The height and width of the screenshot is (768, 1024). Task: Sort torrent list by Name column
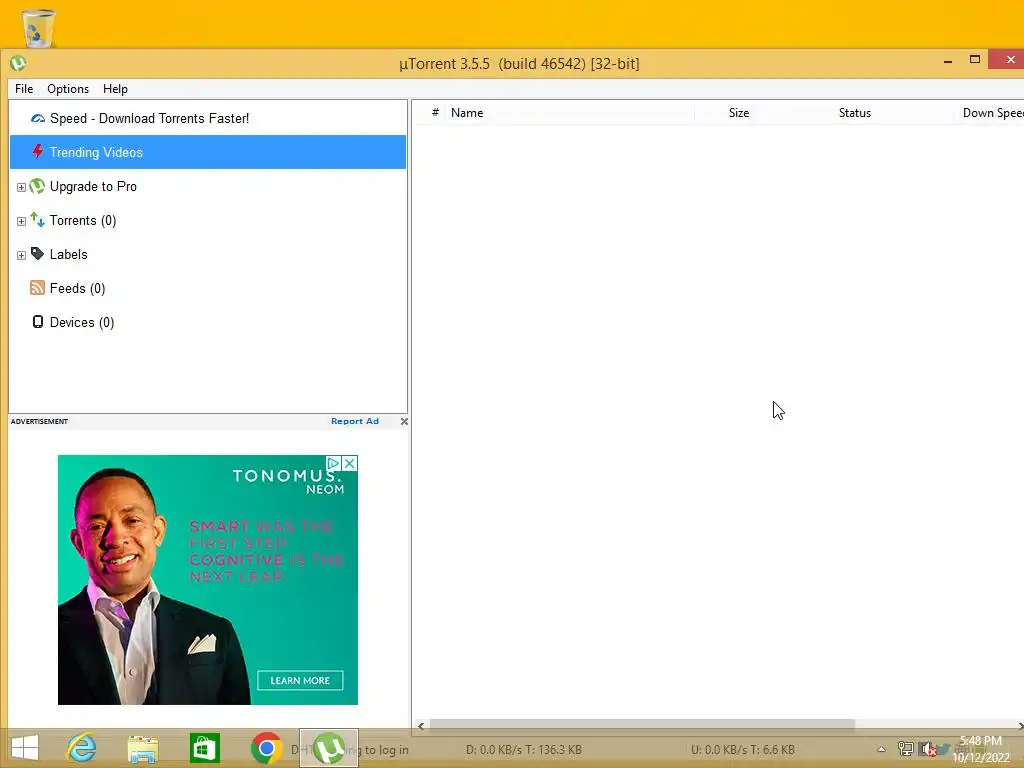pyautogui.click(x=467, y=112)
